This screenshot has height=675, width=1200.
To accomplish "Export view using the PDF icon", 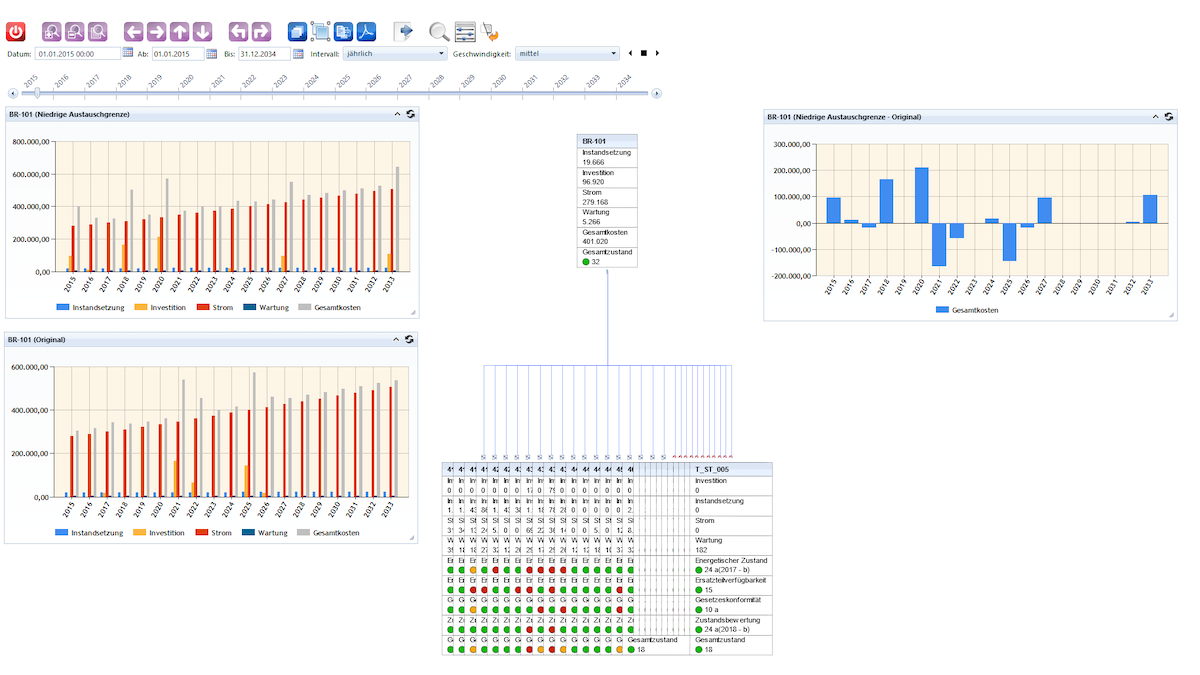I will tap(366, 31).
